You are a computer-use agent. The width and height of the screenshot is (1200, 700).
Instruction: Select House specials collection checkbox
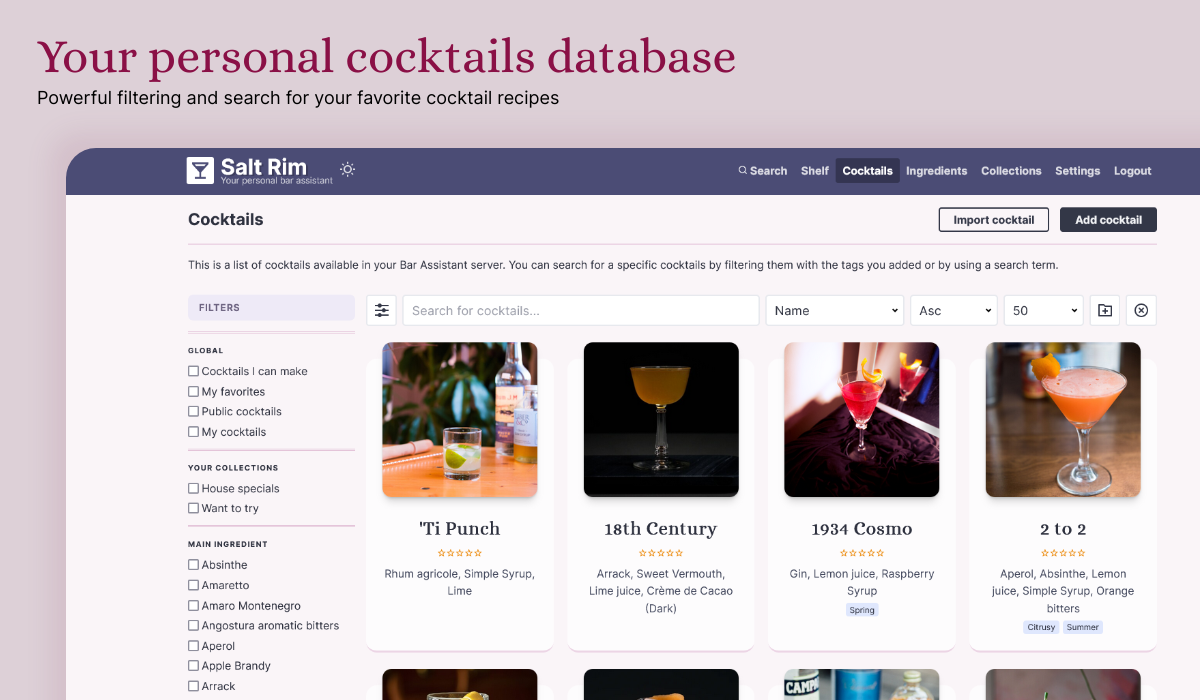point(194,489)
